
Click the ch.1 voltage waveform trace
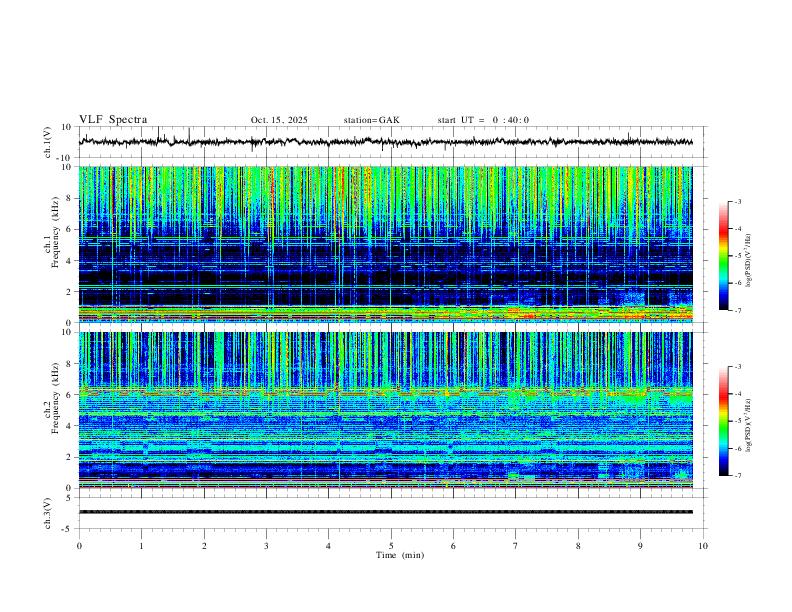pos(385,142)
